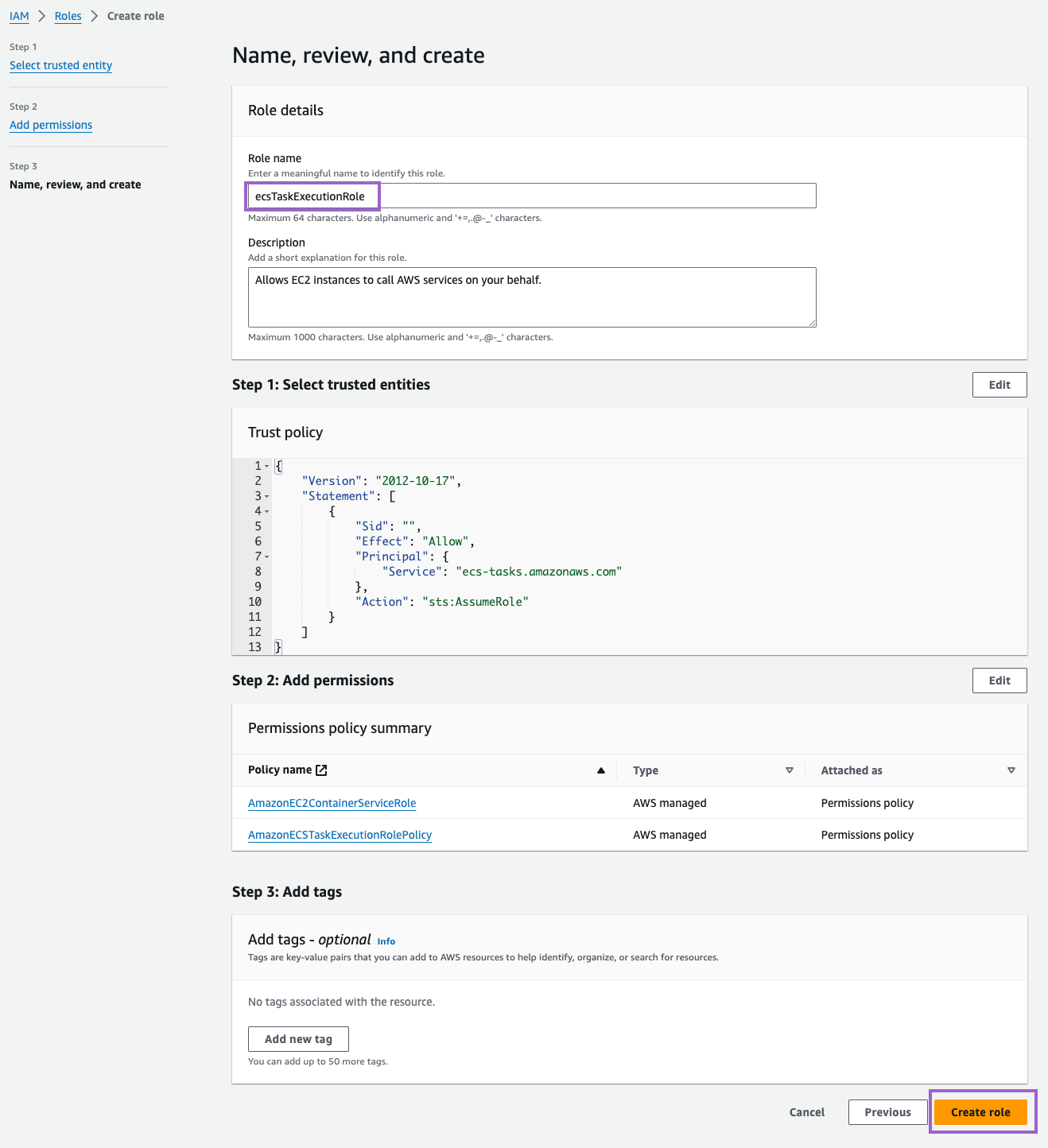Sort the Attached as column arrow
Screen dimensions: 1048x1148
click(1011, 770)
